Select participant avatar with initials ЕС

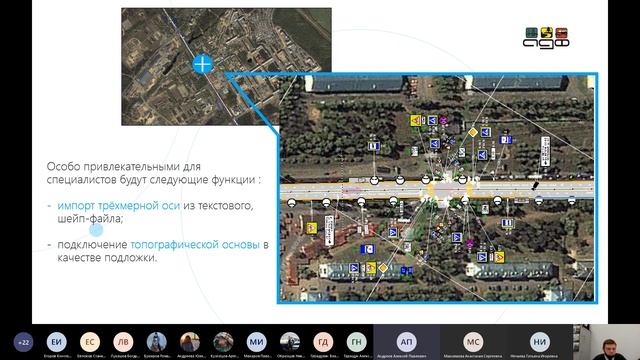pyautogui.click(x=90, y=342)
